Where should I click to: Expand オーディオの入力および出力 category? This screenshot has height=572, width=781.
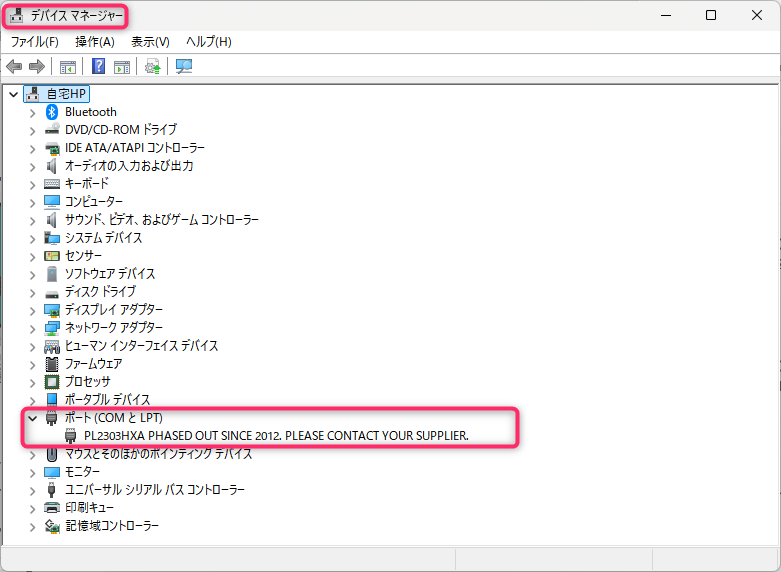[32, 166]
